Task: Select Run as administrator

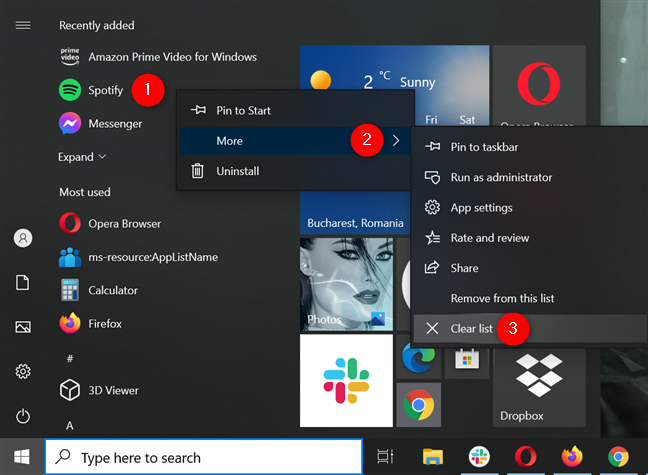Action: pyautogui.click(x=501, y=177)
